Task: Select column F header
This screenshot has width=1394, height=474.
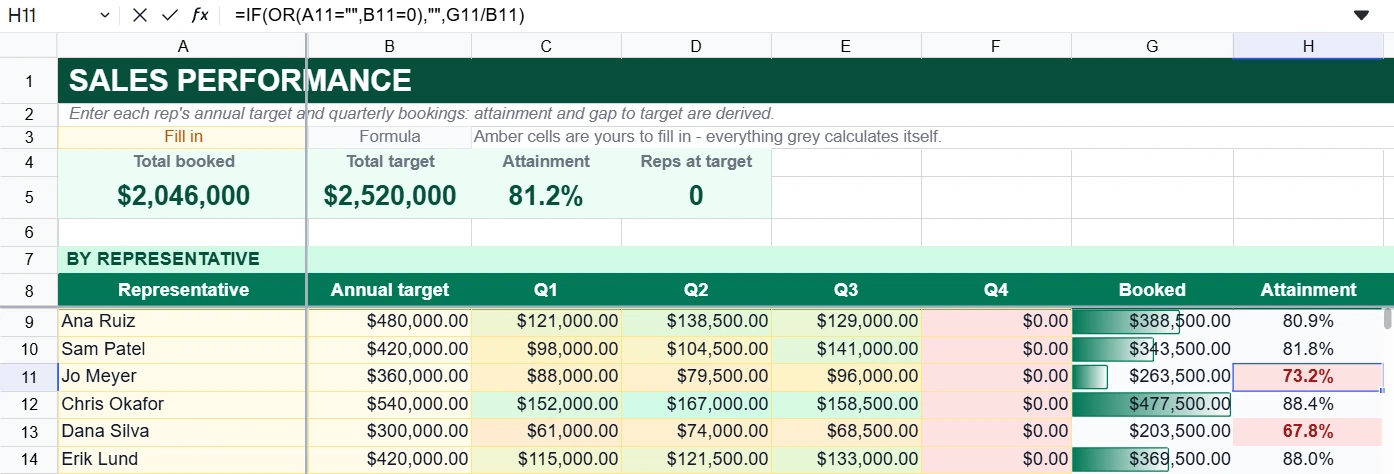Action: click(x=996, y=46)
